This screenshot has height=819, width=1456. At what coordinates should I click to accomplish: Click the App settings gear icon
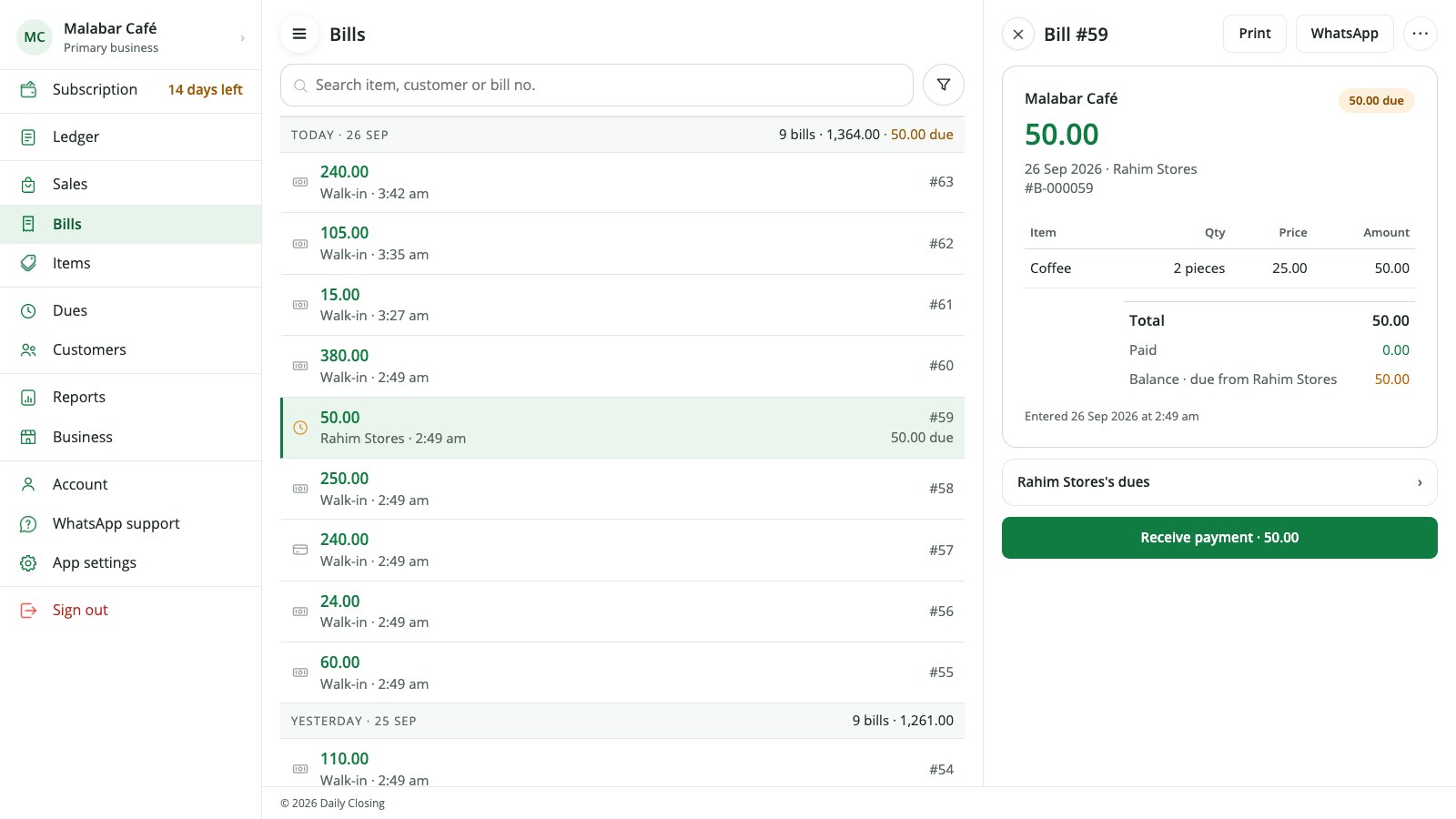[x=28, y=563]
